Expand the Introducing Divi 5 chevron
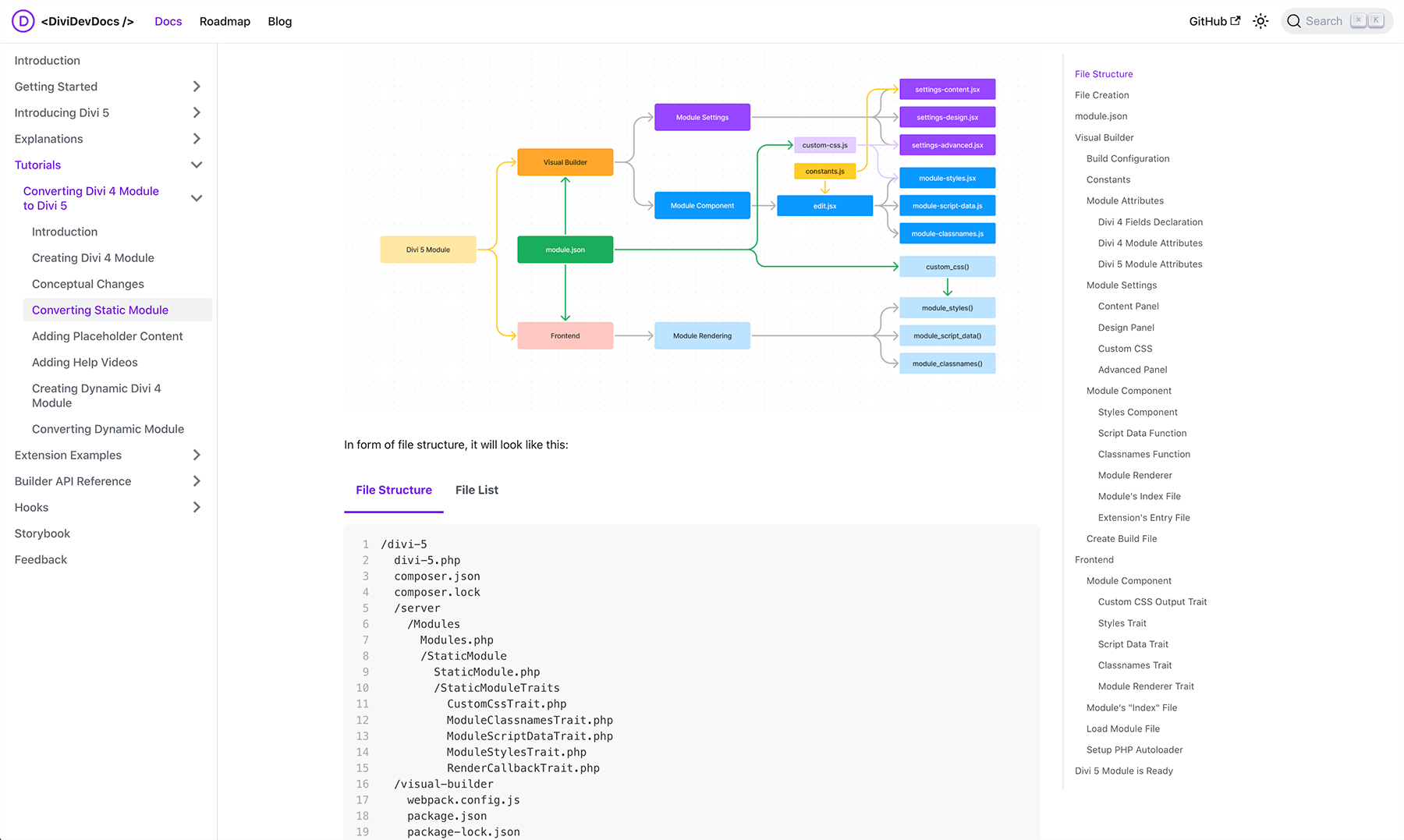The height and width of the screenshot is (840, 1404). coord(197,113)
